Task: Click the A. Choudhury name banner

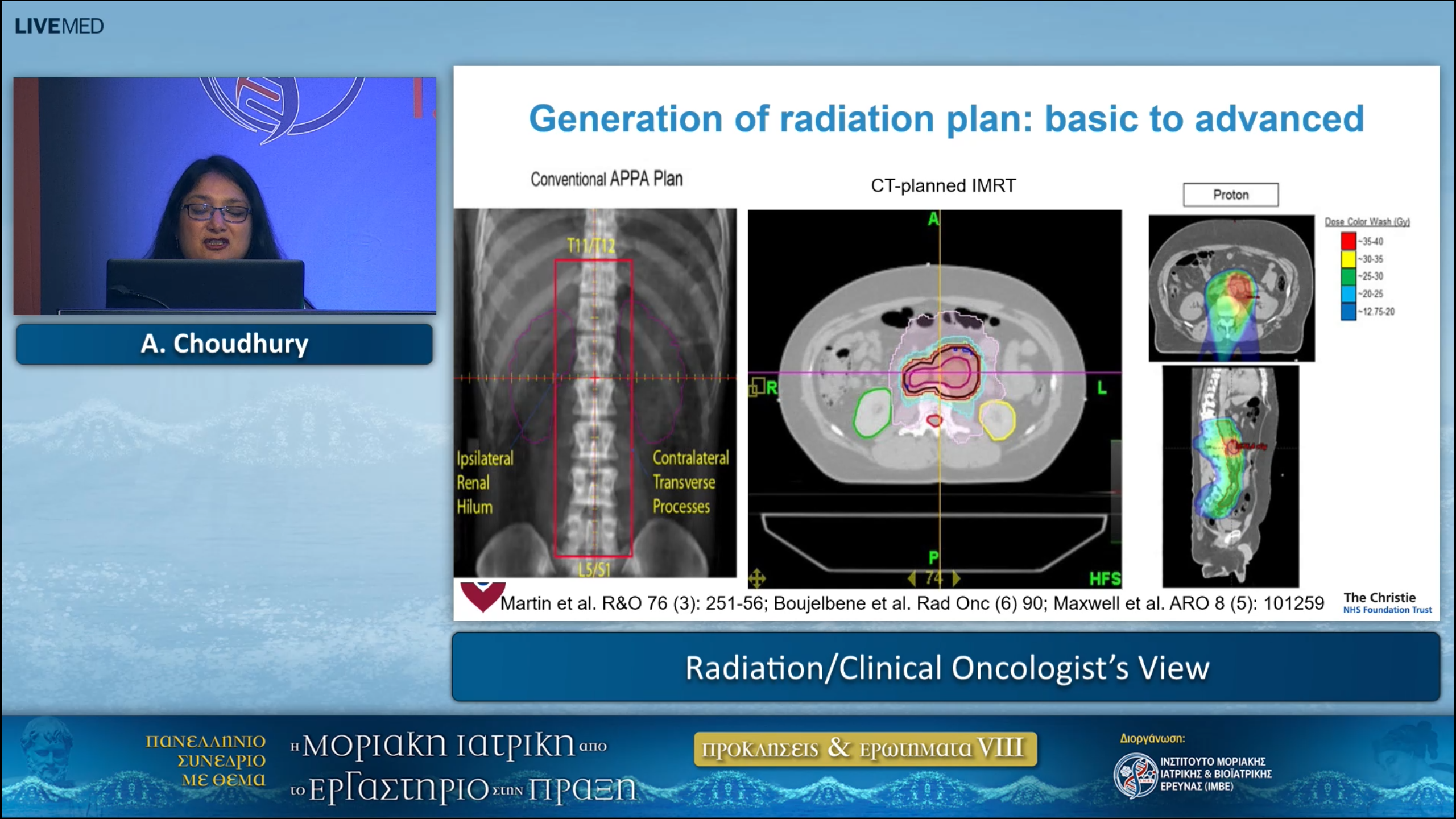Action: coord(225,344)
